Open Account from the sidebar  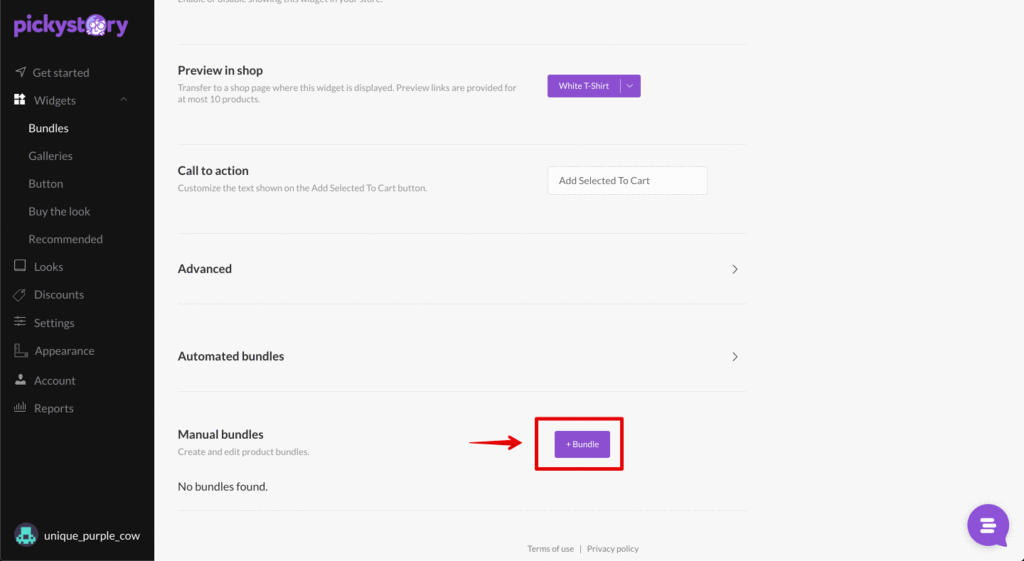[55, 380]
